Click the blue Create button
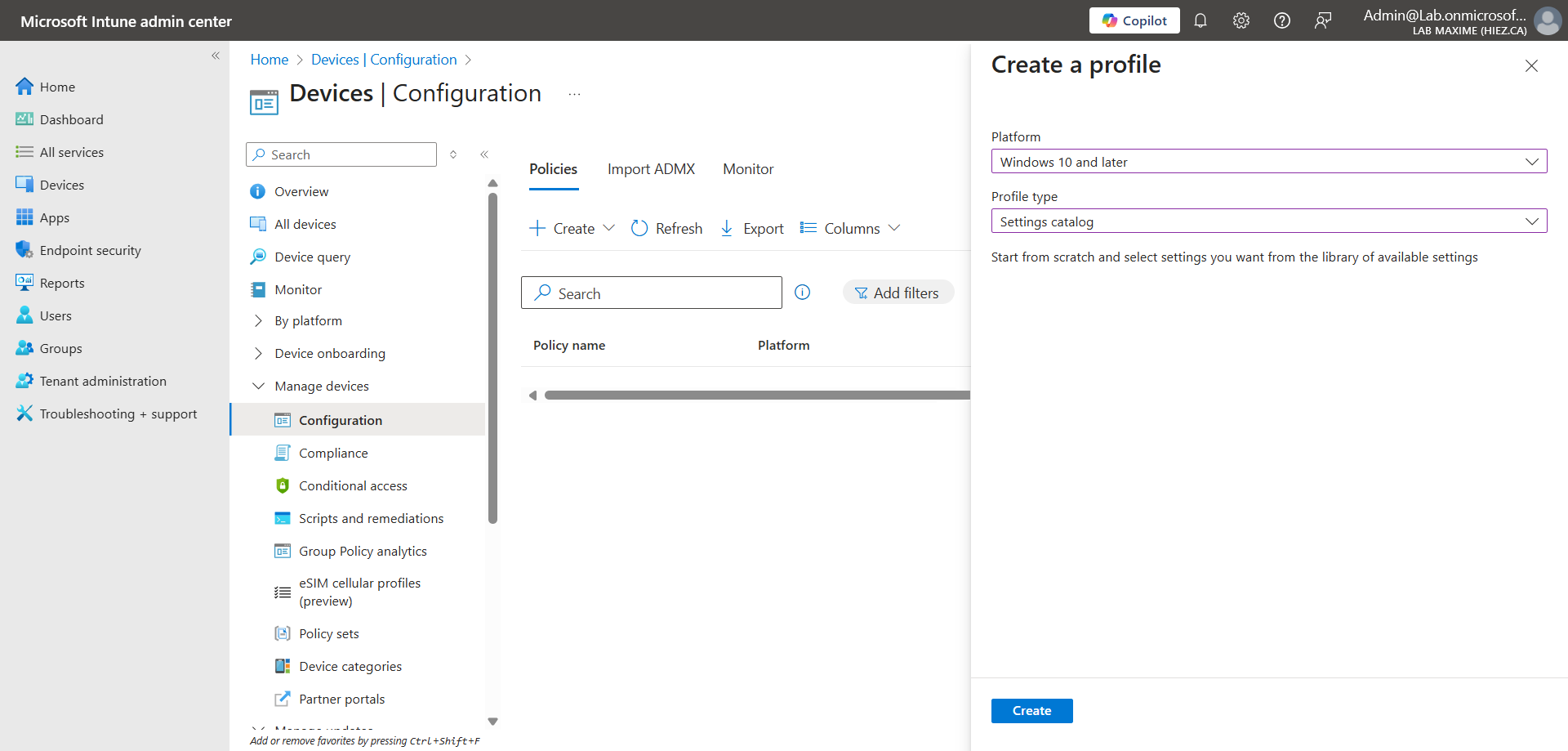This screenshot has width=1568, height=751. point(1031,711)
